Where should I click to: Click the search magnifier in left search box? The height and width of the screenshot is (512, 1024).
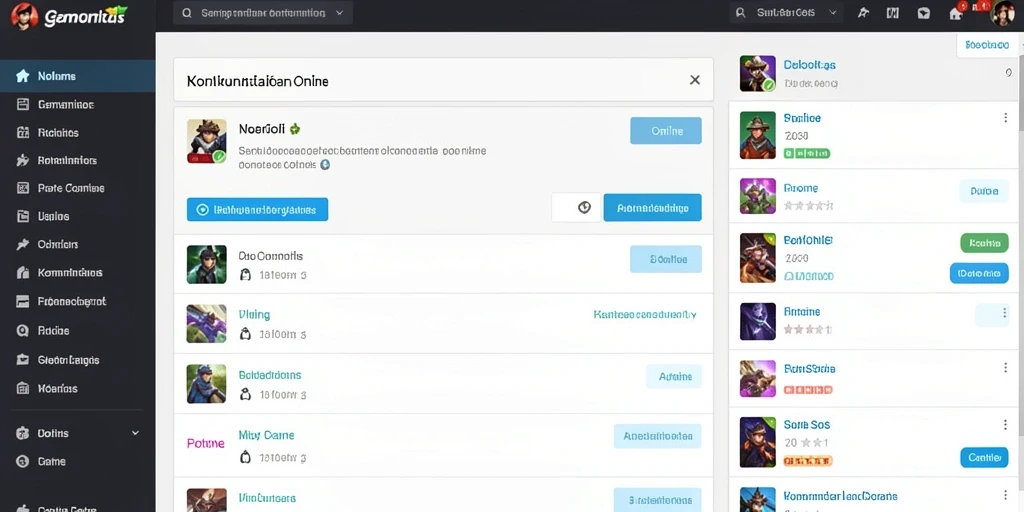(187, 12)
